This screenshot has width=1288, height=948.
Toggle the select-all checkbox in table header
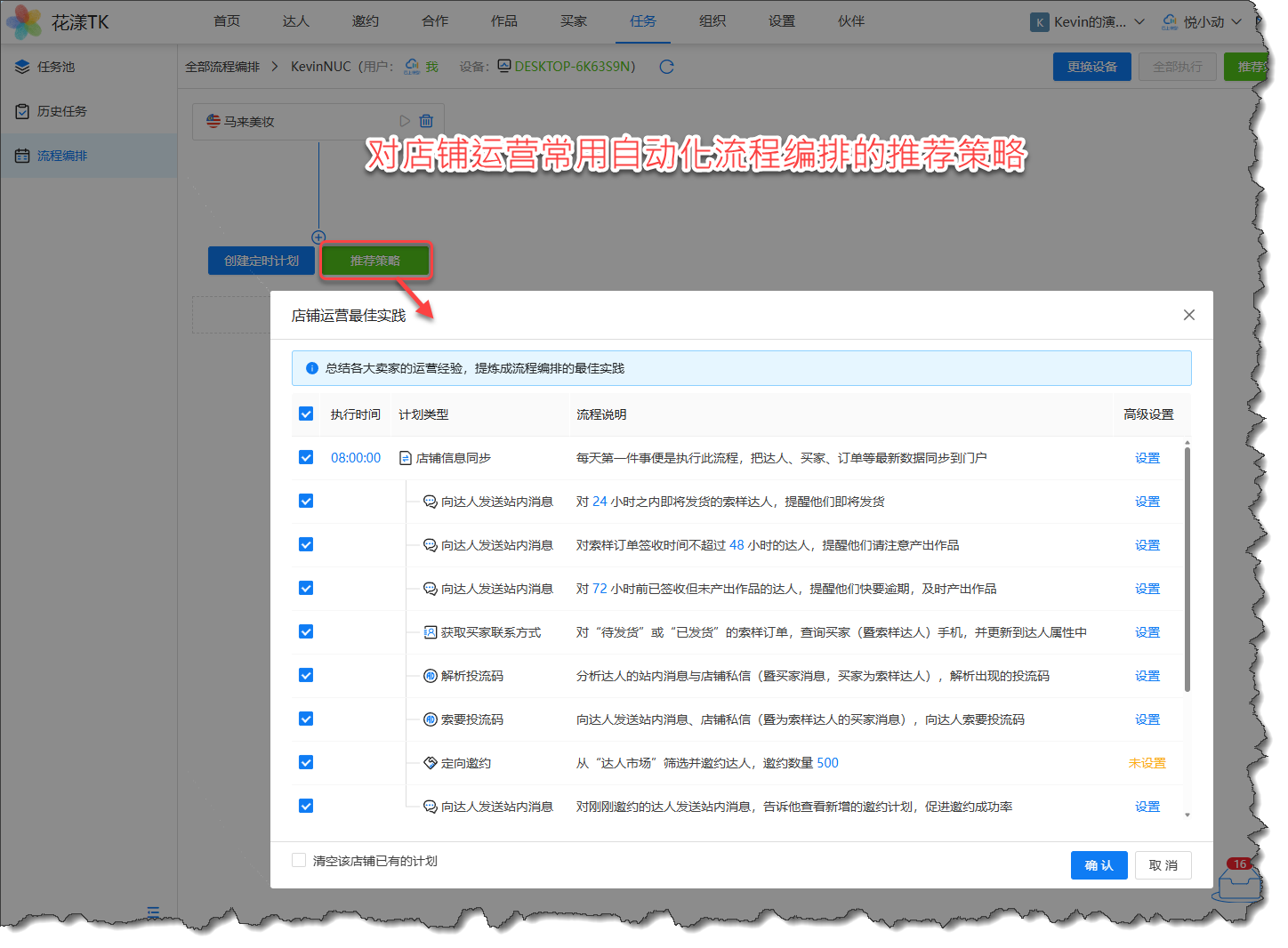coord(306,414)
